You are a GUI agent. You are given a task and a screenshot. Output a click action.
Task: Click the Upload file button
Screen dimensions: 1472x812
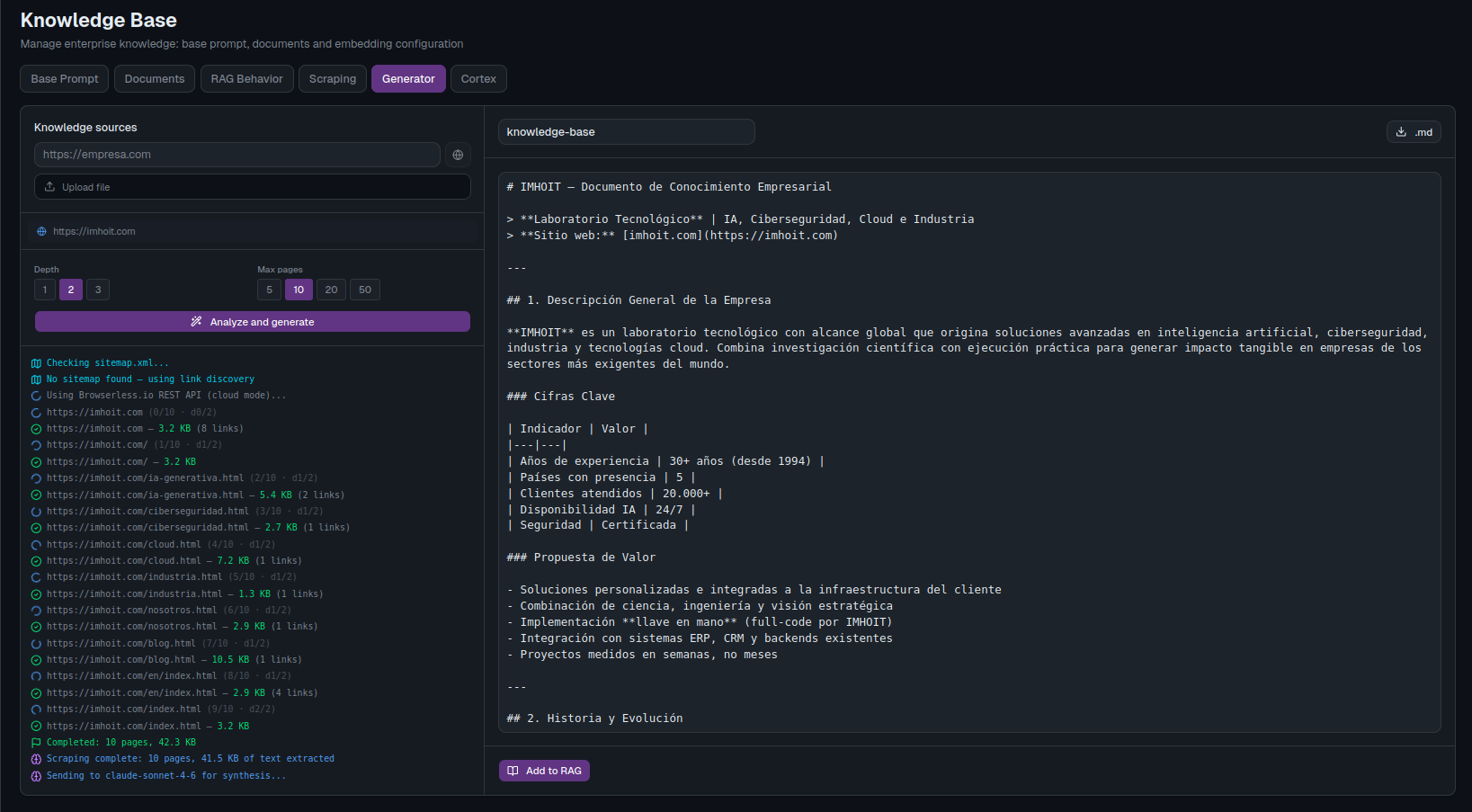(x=253, y=187)
